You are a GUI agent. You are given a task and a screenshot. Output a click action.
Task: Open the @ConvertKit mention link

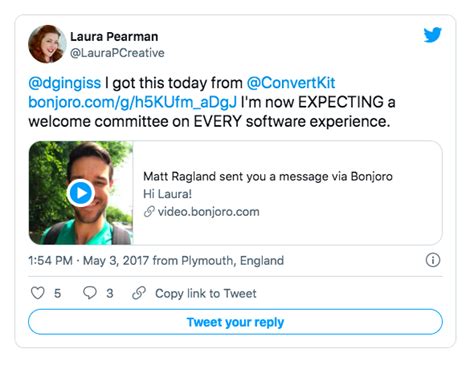[291, 83]
